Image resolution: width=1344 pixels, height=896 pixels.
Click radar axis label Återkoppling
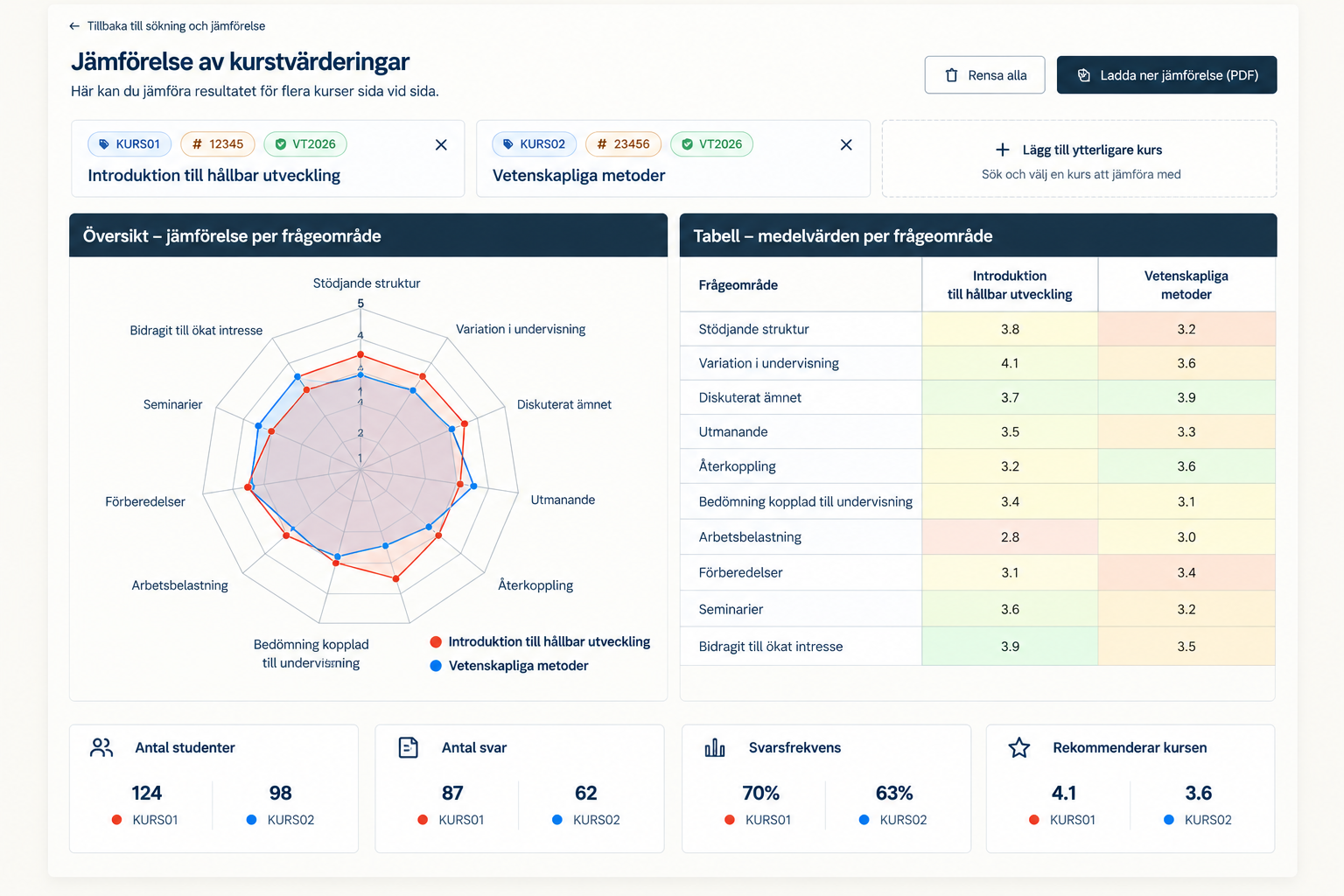(535, 585)
